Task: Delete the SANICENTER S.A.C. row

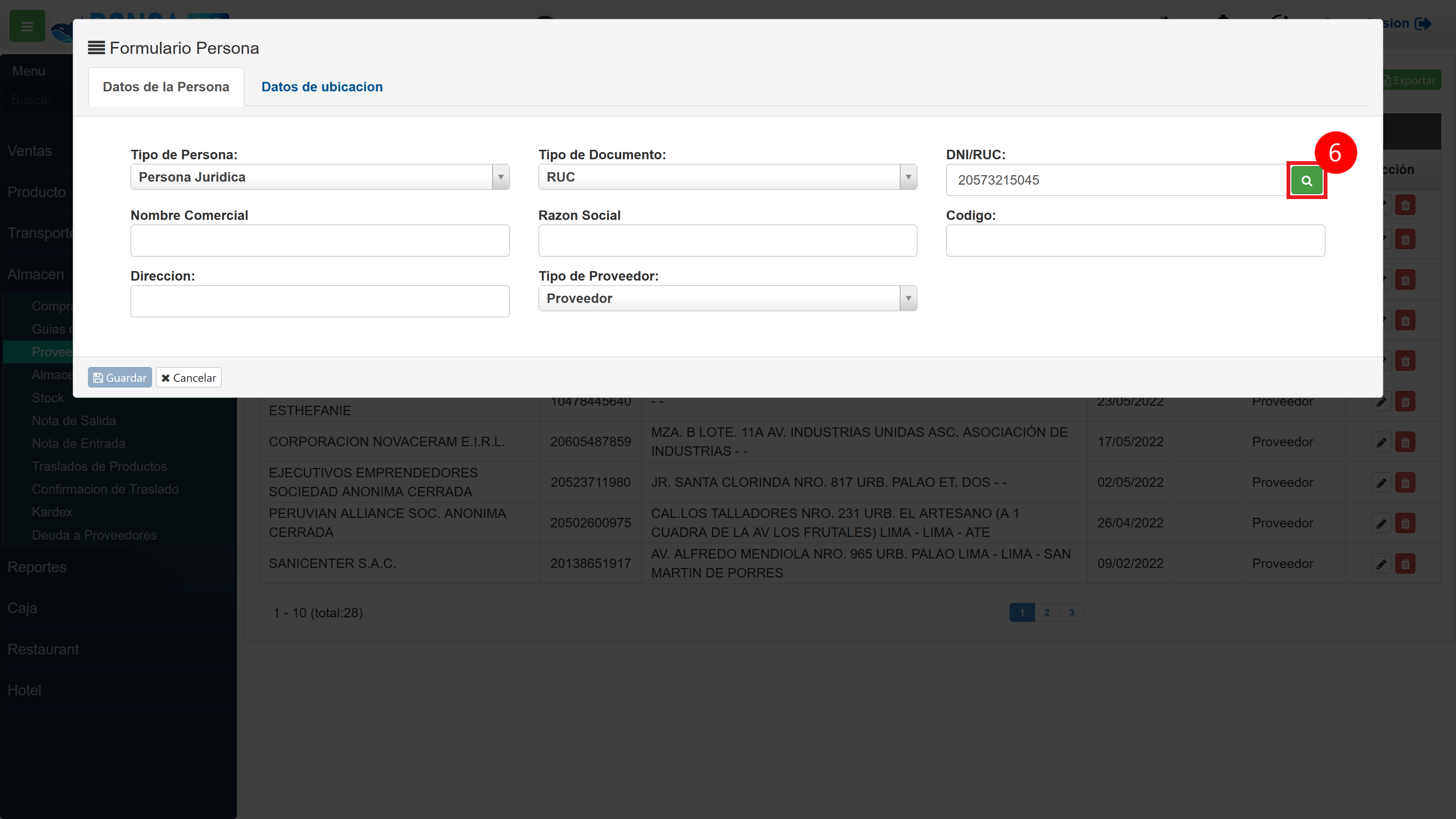Action: point(1405,564)
